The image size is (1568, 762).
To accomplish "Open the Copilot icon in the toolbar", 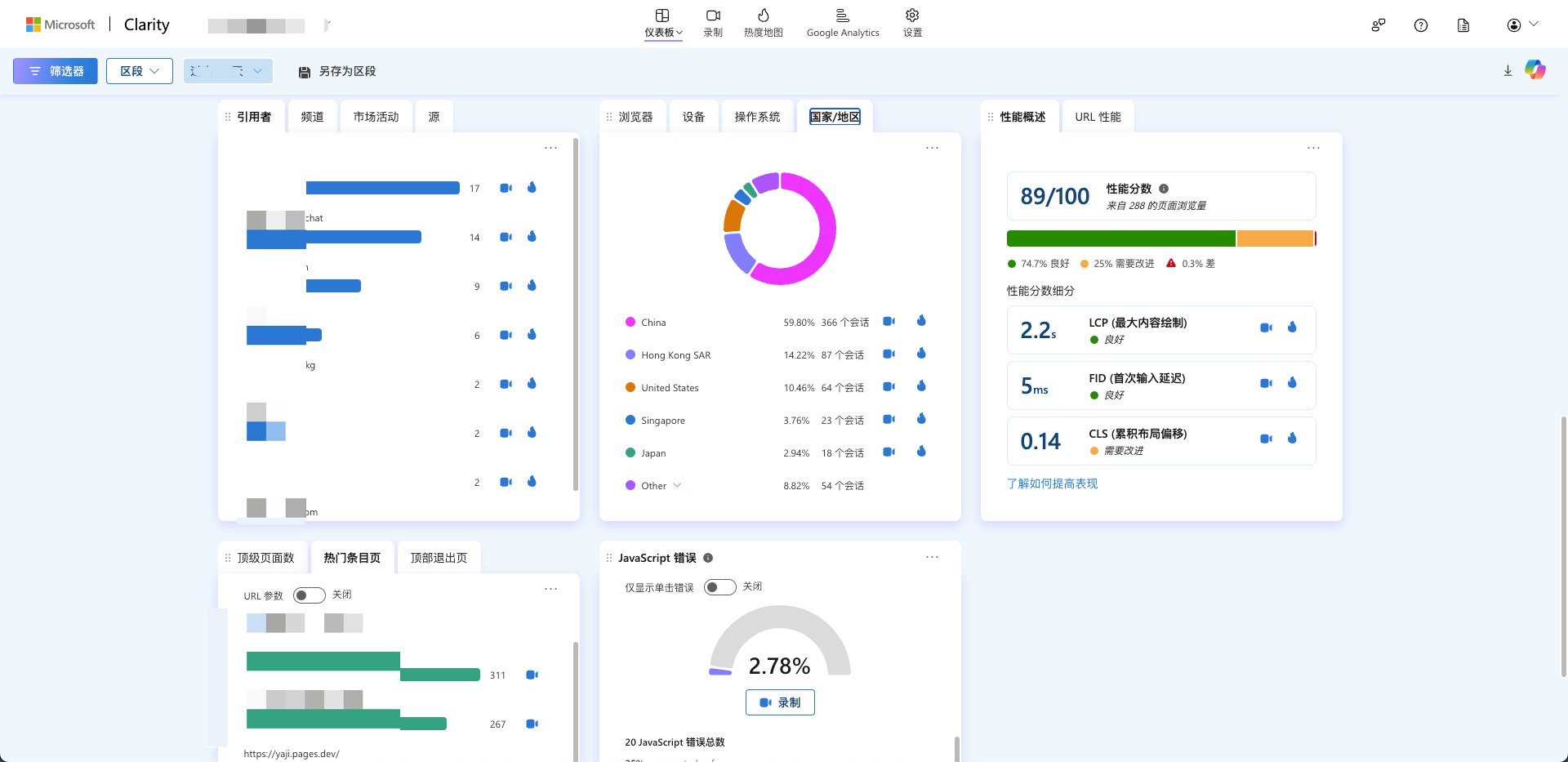I will pyautogui.click(x=1535, y=70).
